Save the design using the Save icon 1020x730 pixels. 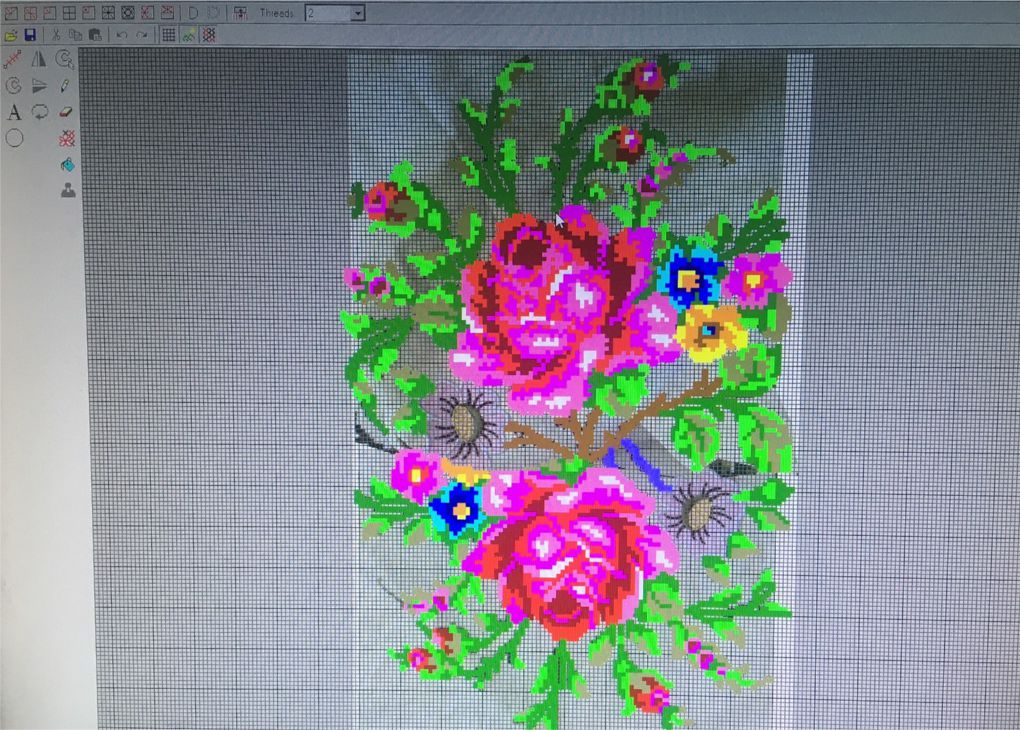pos(30,32)
